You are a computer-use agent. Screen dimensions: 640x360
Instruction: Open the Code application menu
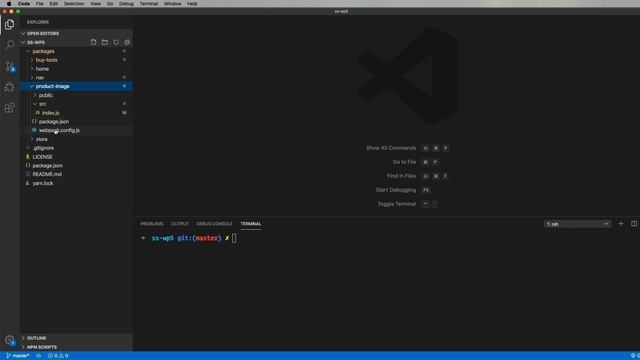(24, 4)
